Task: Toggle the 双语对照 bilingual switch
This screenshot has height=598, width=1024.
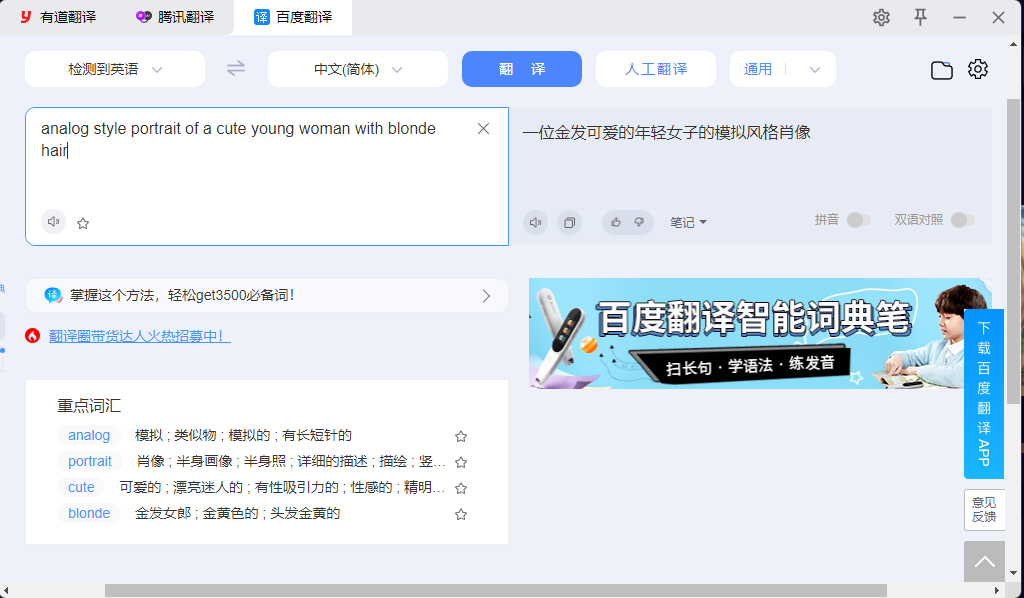Action: coord(963,220)
